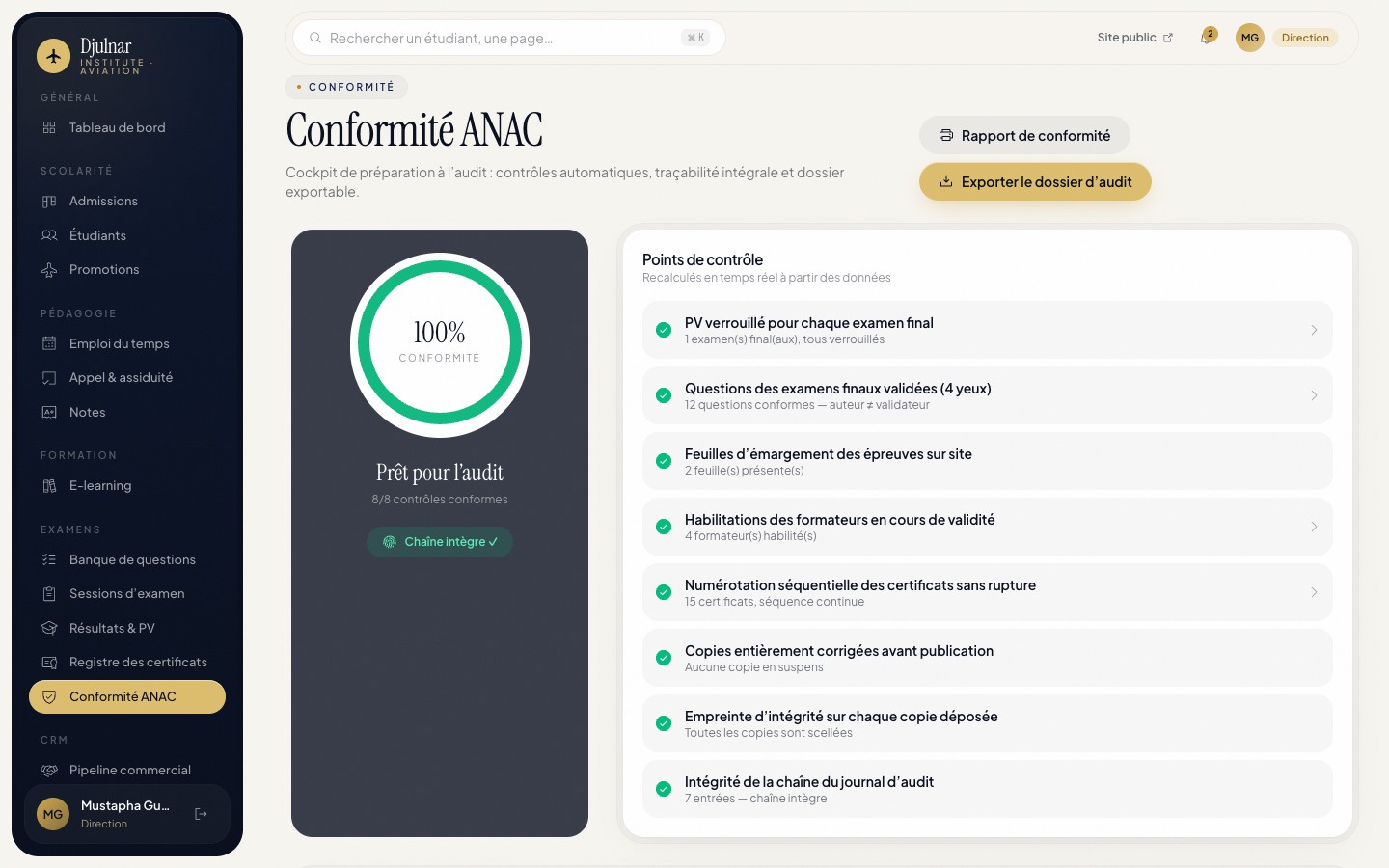This screenshot has height=868, width=1389.
Task: Click the search magnifier icon
Action: click(x=315, y=38)
